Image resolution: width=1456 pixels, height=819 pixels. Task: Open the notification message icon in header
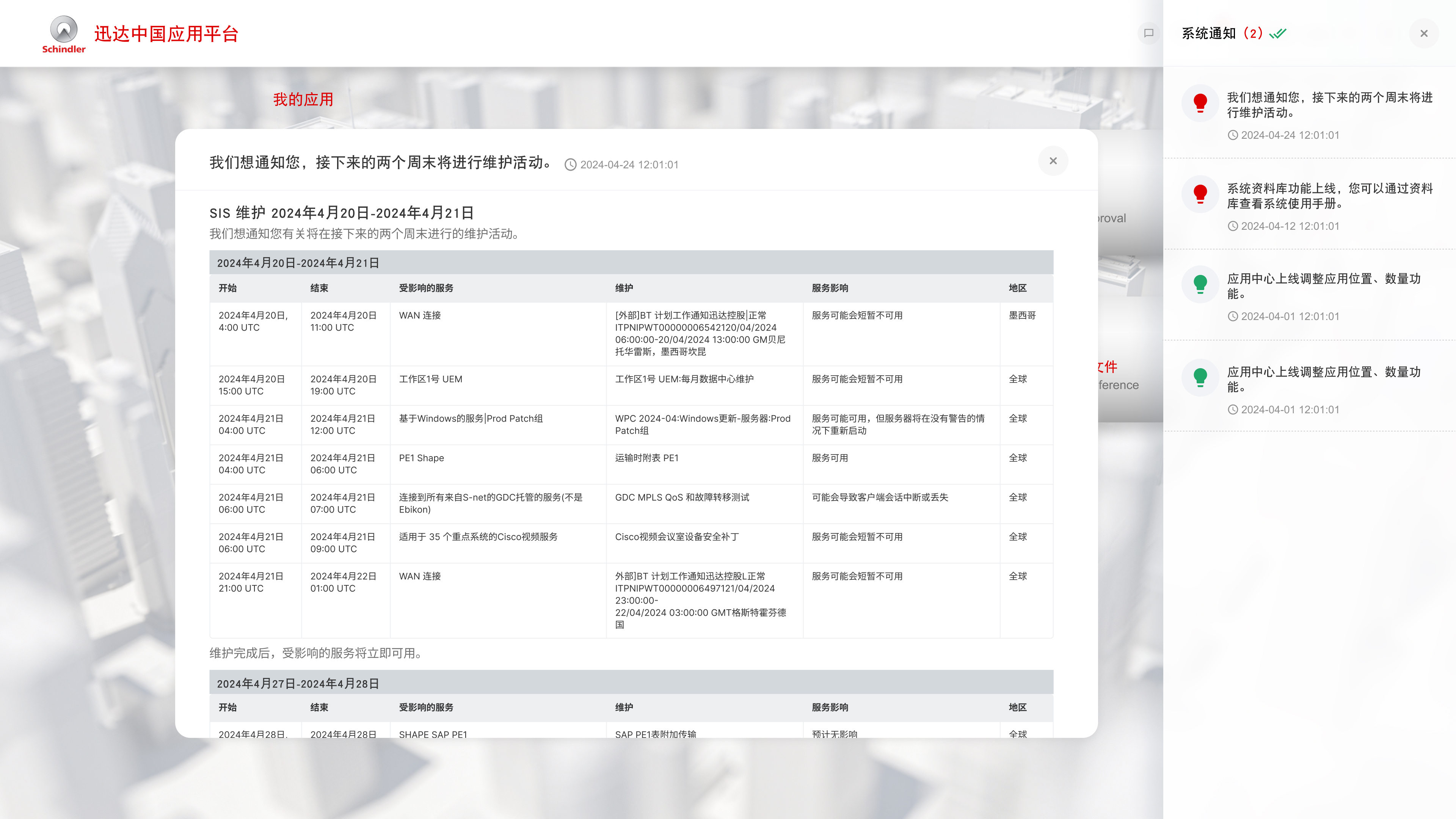click(1148, 33)
